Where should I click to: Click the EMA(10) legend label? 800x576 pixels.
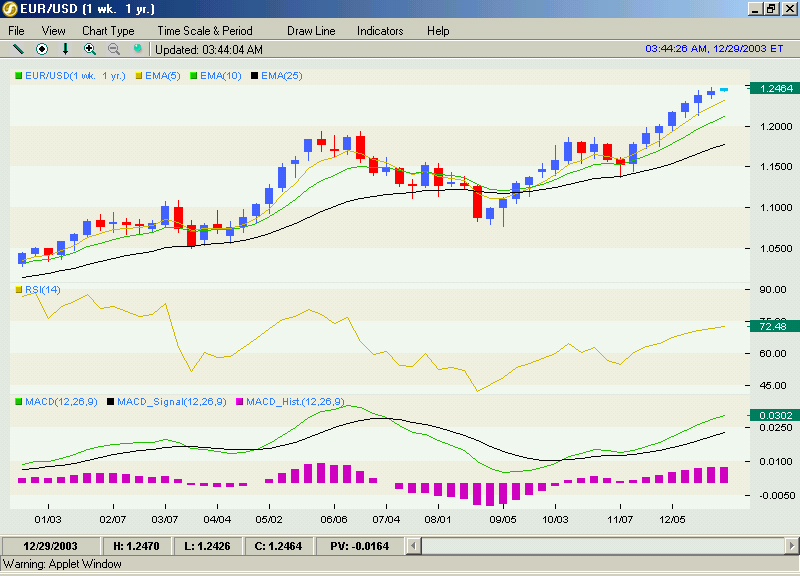coord(221,76)
